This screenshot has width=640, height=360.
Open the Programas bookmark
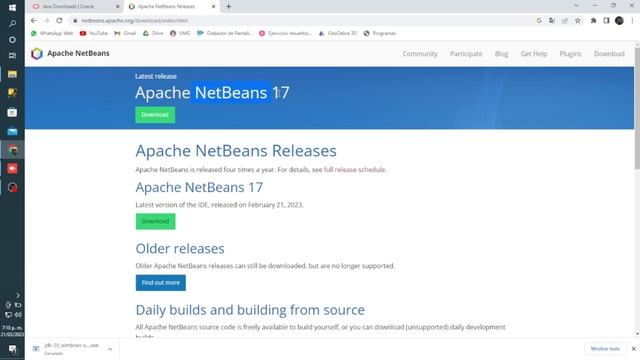click(380, 33)
